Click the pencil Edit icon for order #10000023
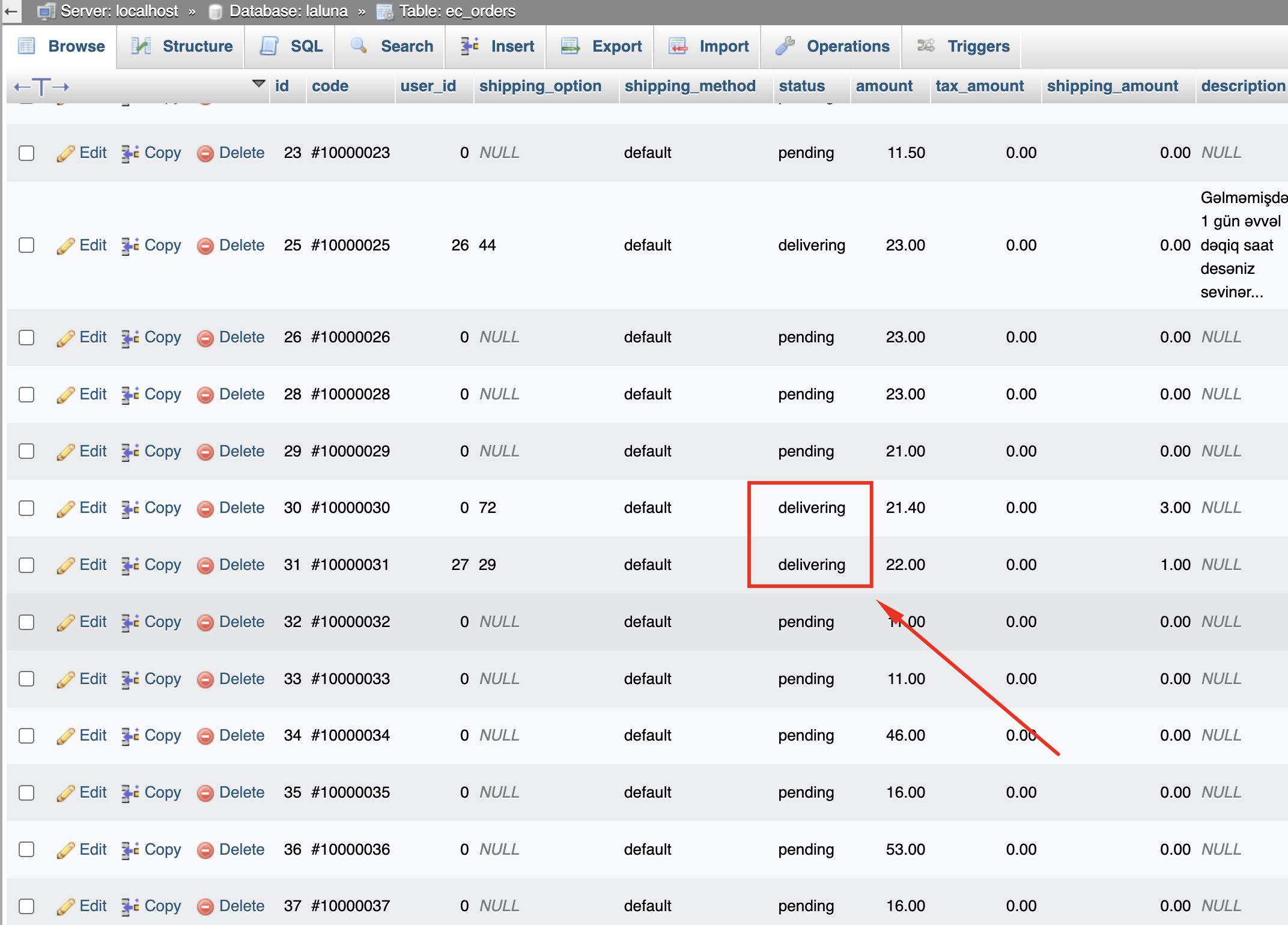This screenshot has height=925, width=1288. click(65, 153)
